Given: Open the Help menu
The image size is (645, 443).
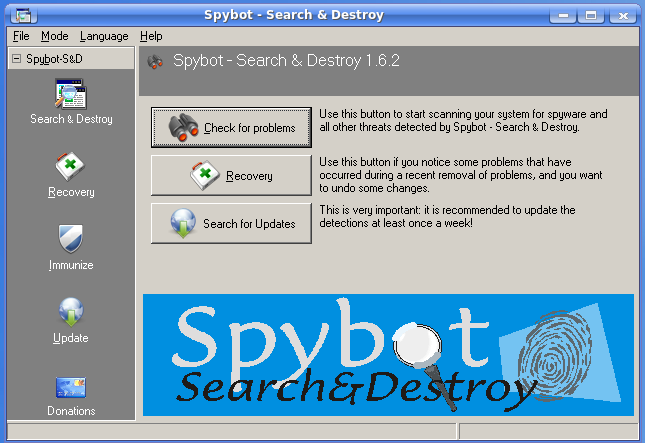Looking at the screenshot, I should click(151, 36).
